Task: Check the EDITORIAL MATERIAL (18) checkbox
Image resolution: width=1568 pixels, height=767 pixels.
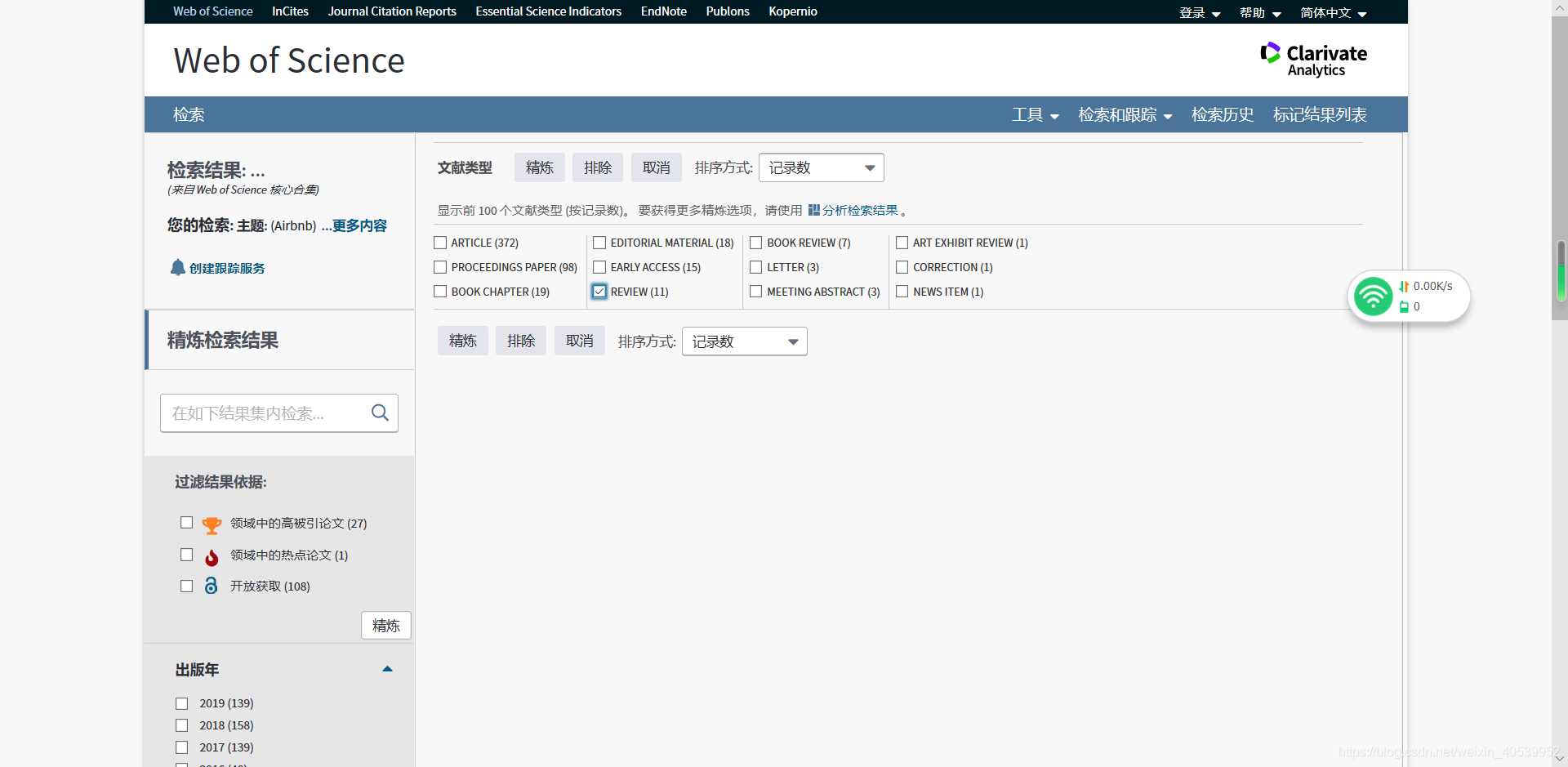Action: pyautogui.click(x=599, y=243)
